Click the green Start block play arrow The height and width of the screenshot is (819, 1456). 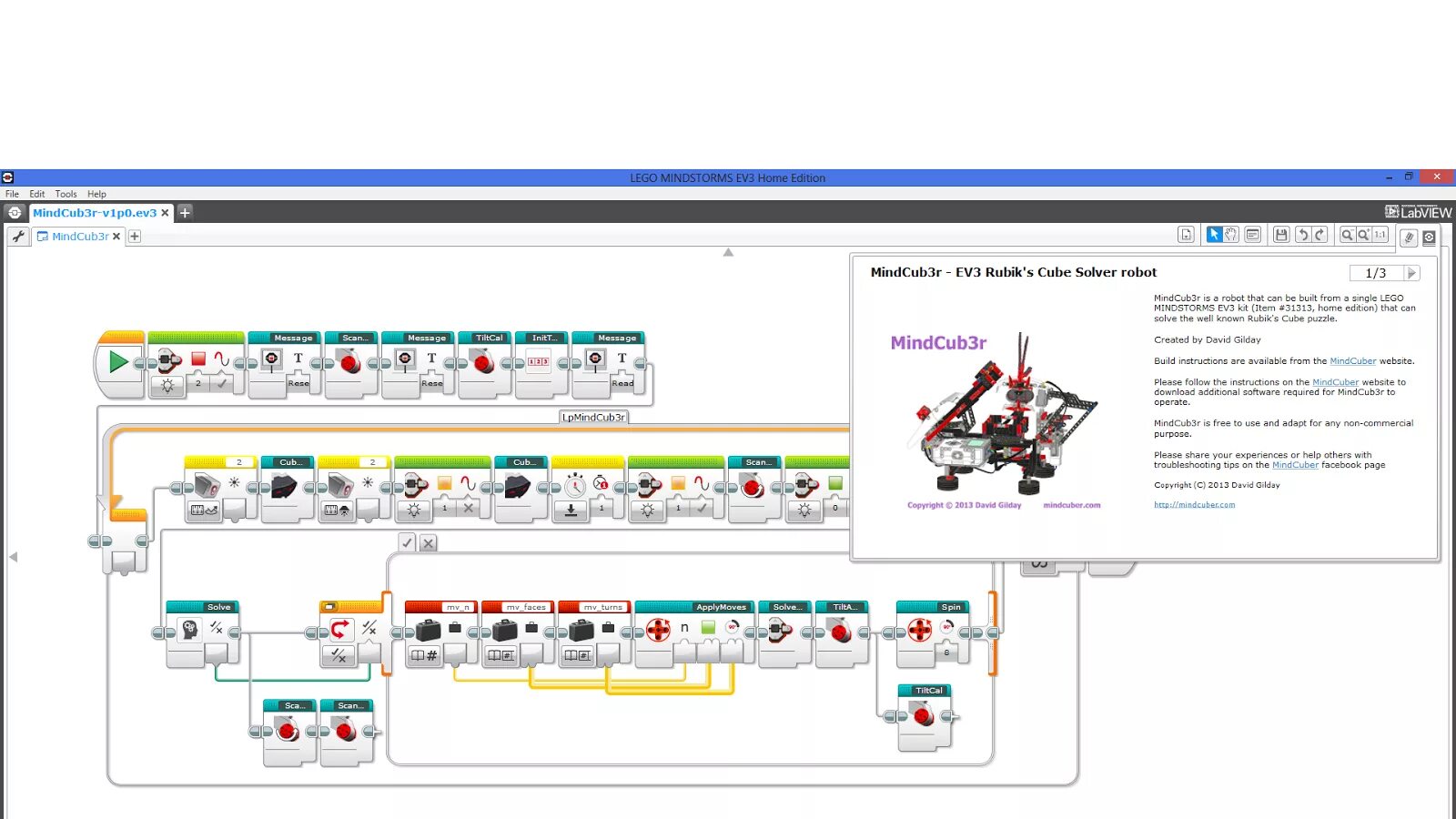coord(118,362)
